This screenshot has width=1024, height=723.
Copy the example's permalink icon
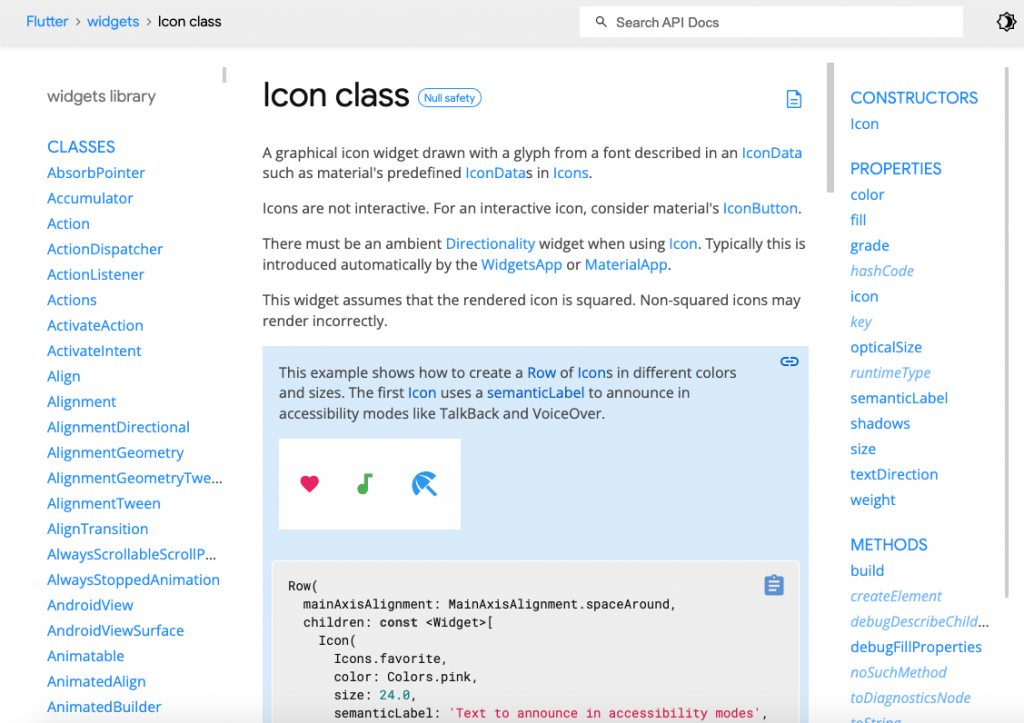click(x=789, y=361)
